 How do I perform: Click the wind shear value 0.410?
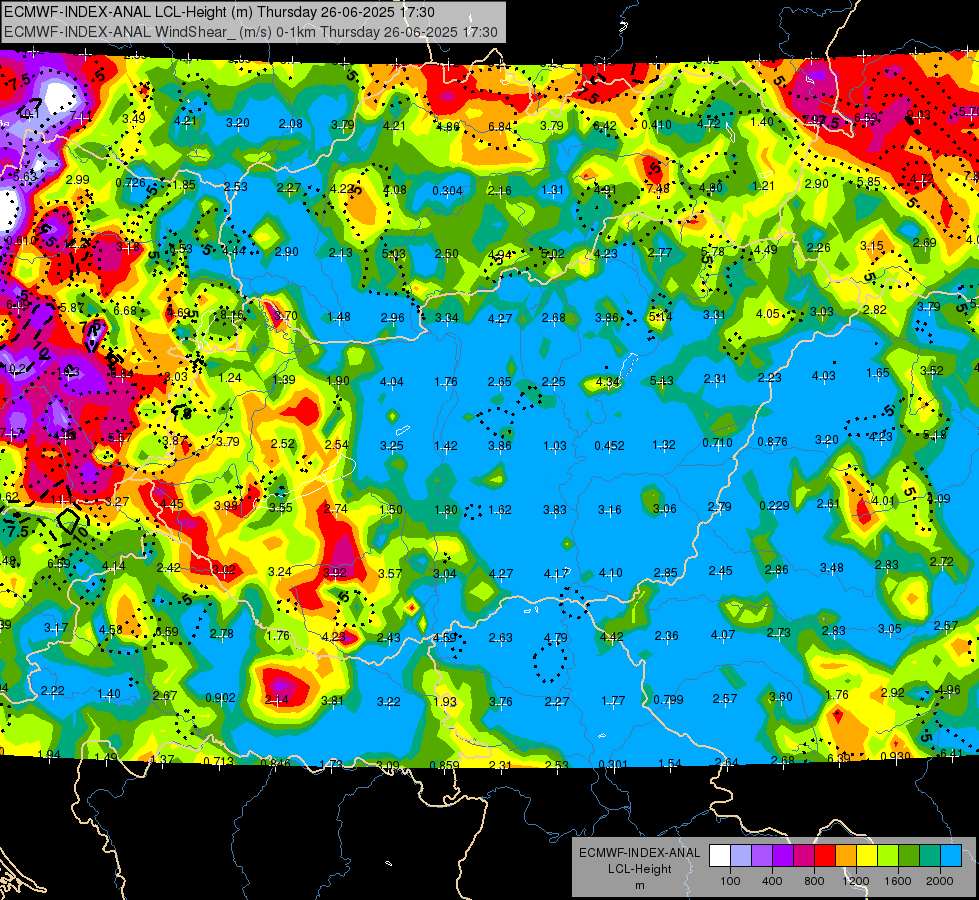657,125
